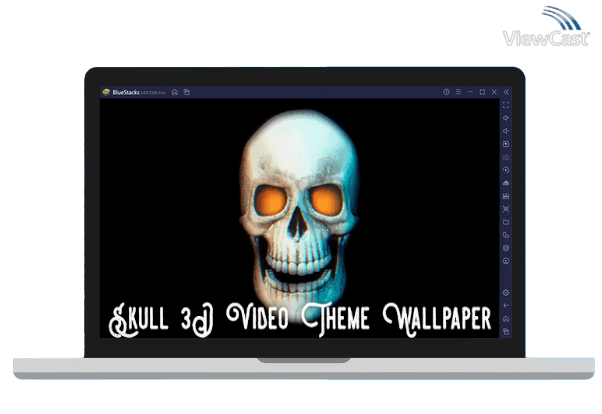Viewport: 602px width, 414px height.
Task: Open the install APK icon in the sidebar
Action: 506,196
